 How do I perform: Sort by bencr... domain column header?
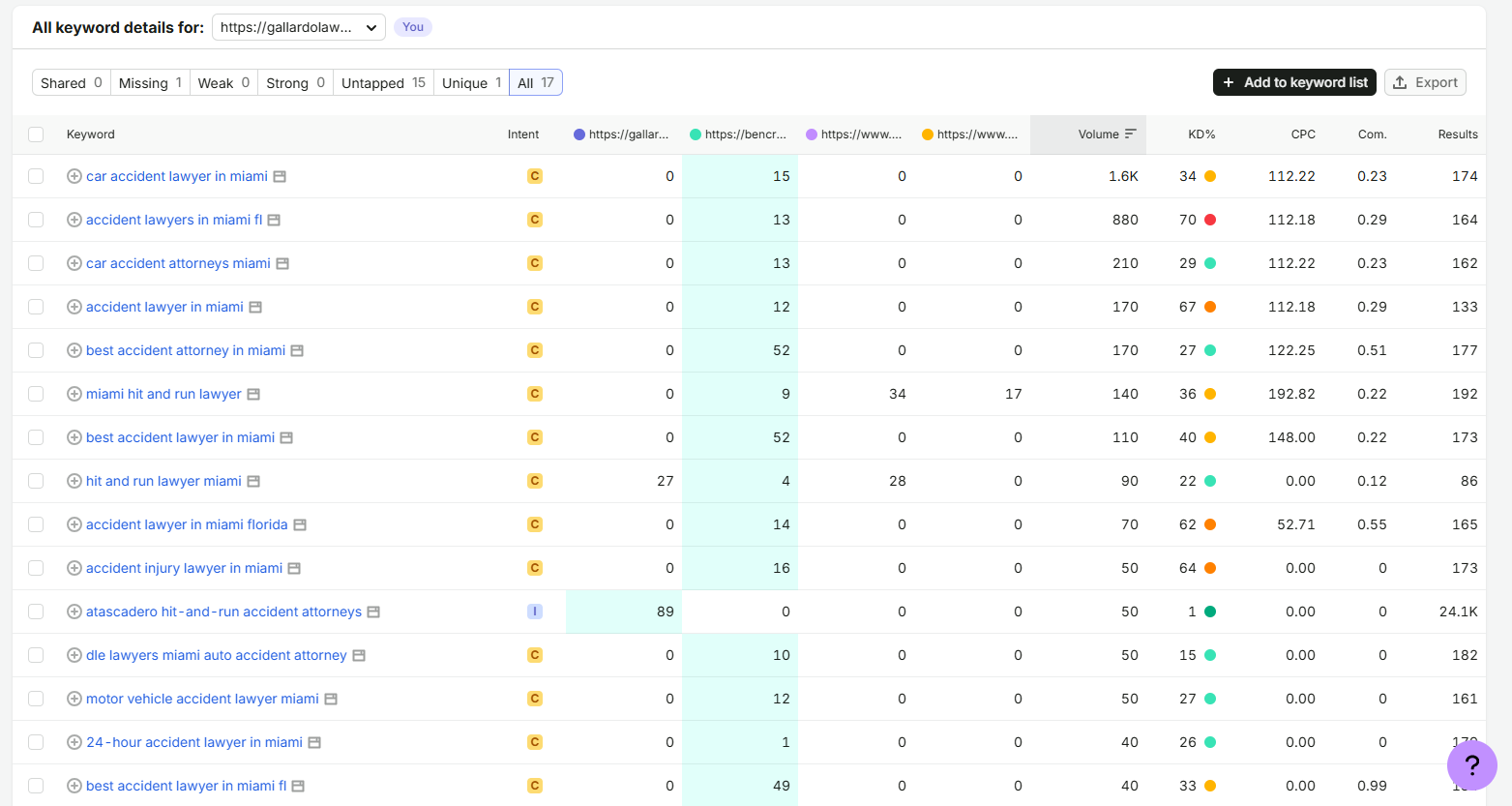pyautogui.click(x=737, y=134)
